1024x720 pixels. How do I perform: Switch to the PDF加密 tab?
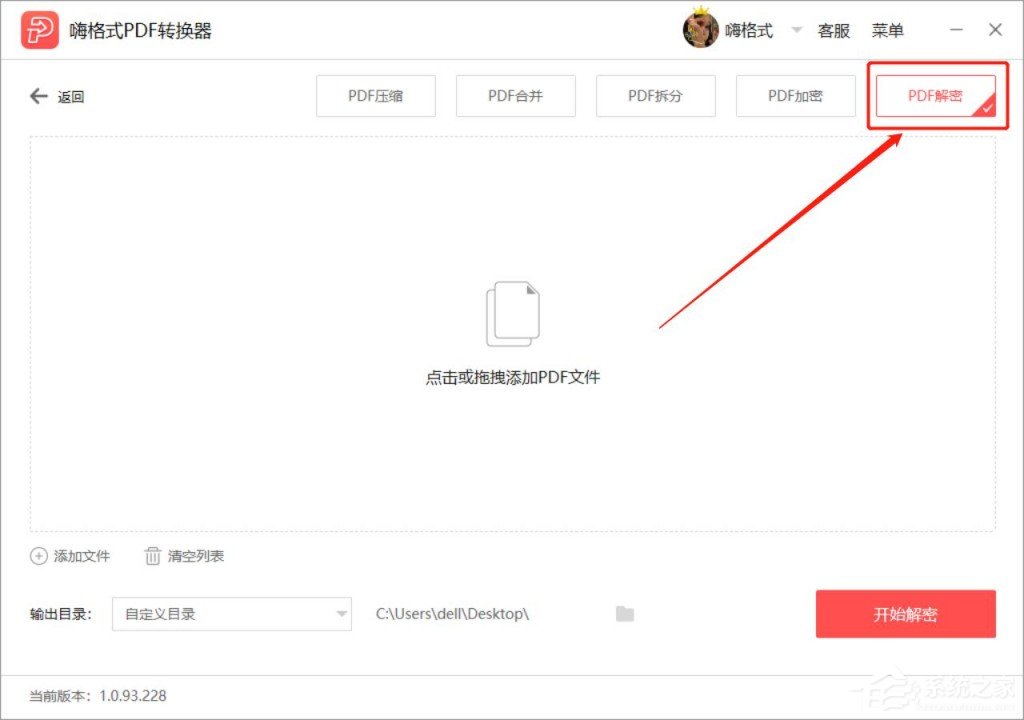coord(795,96)
